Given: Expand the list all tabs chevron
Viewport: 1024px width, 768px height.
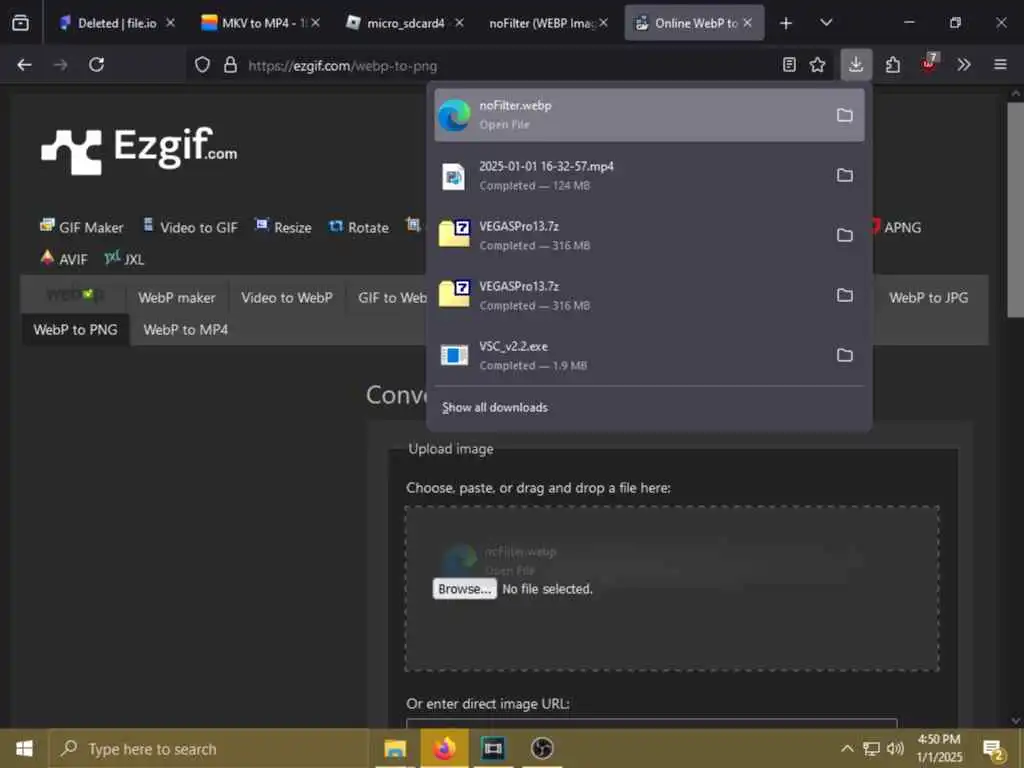Looking at the screenshot, I should point(826,23).
